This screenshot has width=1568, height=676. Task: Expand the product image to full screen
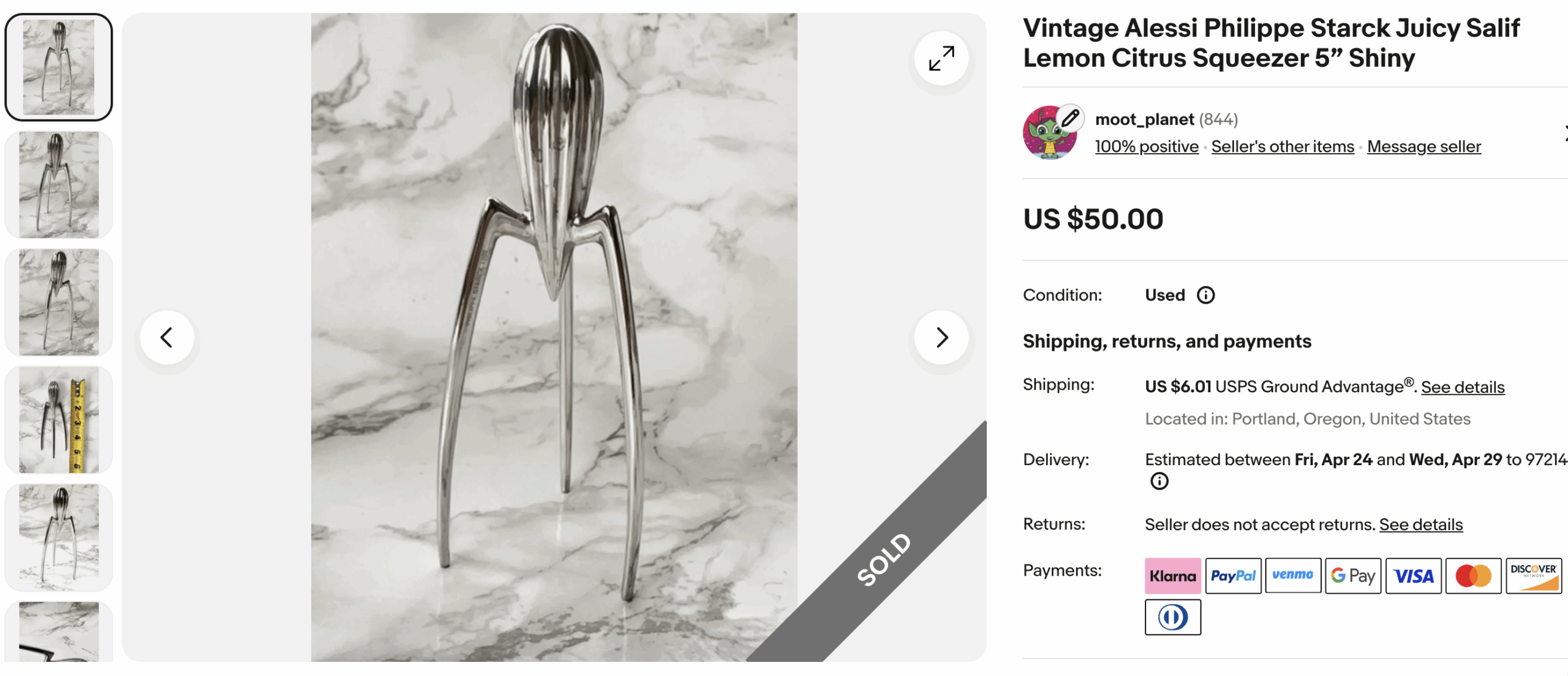941,59
